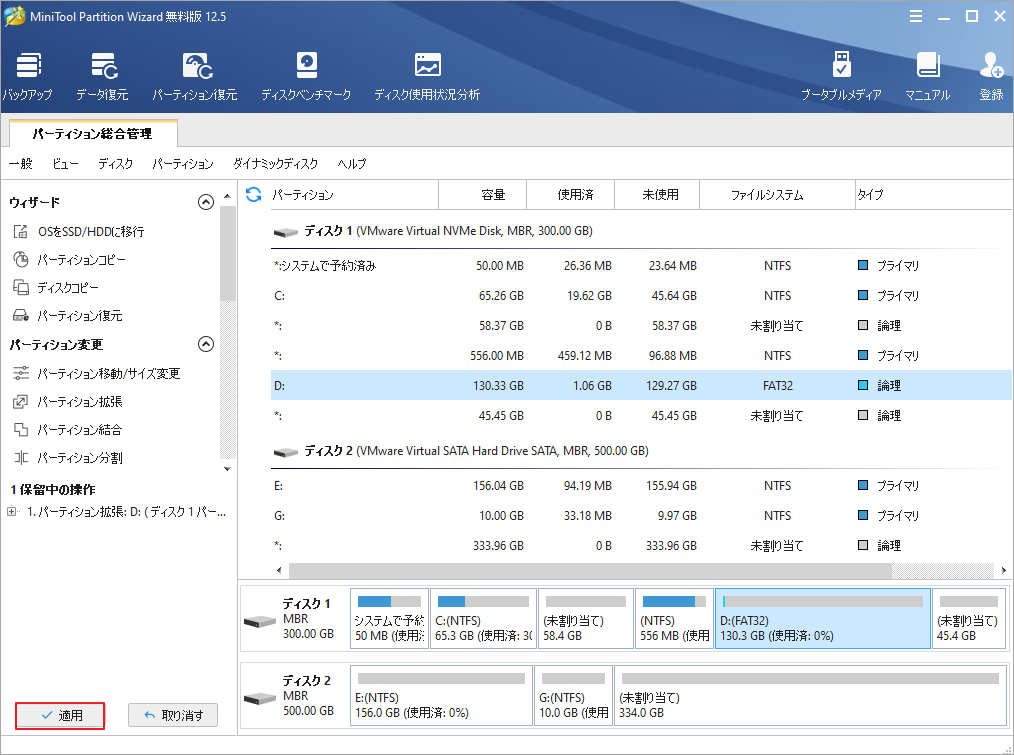The width and height of the screenshot is (1014, 755).
Task: Choose パーティション分割 in sidebar
Action: 67,458
